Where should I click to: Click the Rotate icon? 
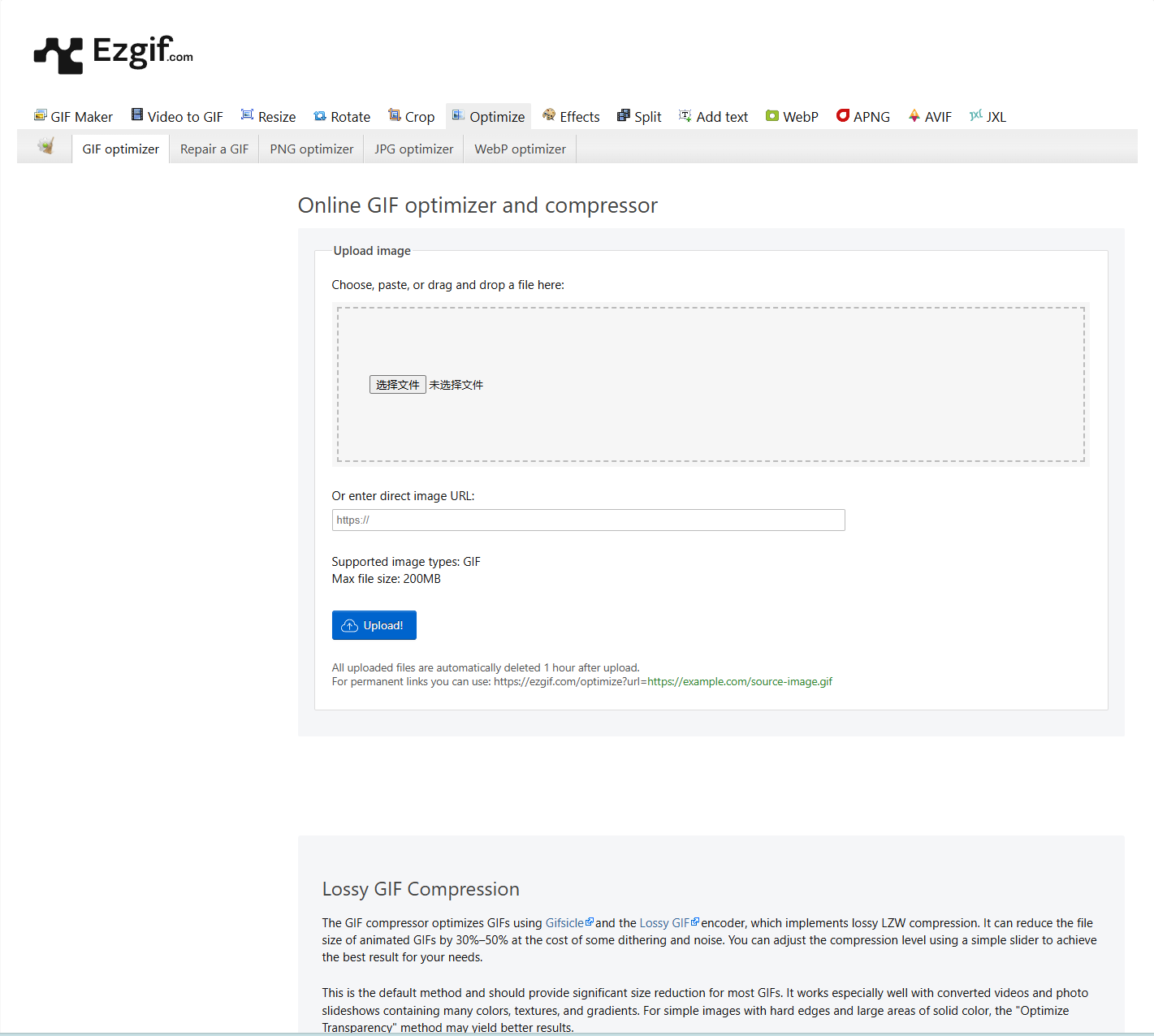point(320,116)
